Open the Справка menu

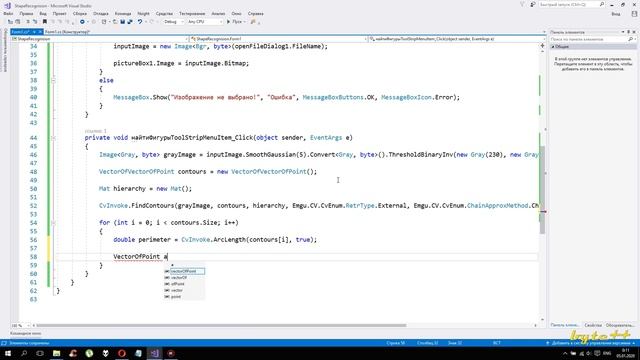coord(256,13)
